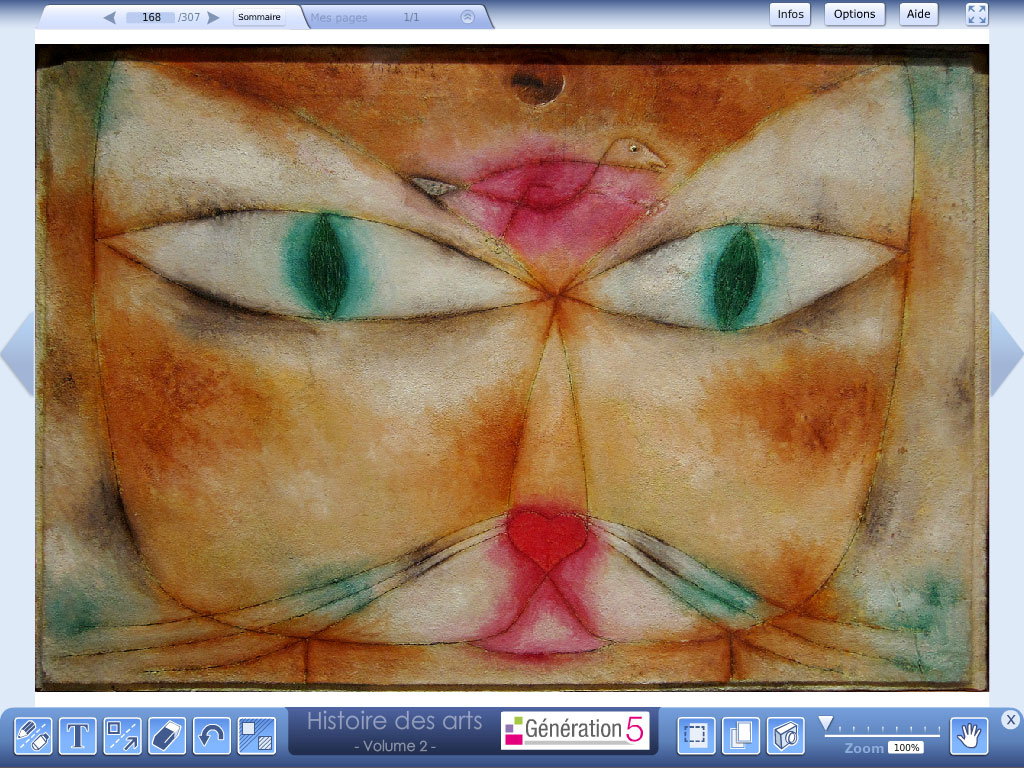Expand the Mes pages panel chevron

[x=468, y=17]
